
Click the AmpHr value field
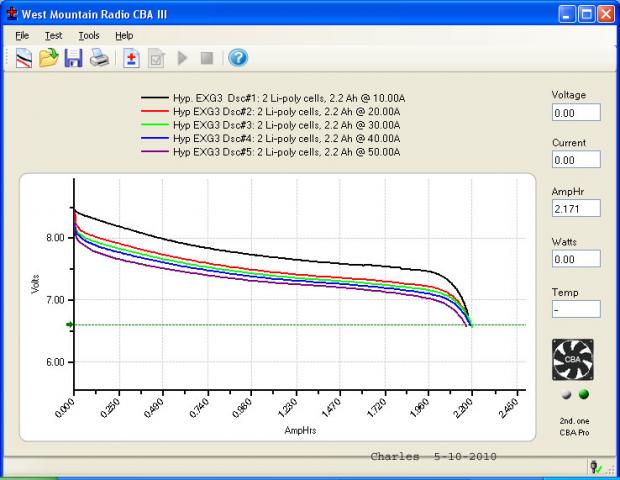(x=575, y=209)
